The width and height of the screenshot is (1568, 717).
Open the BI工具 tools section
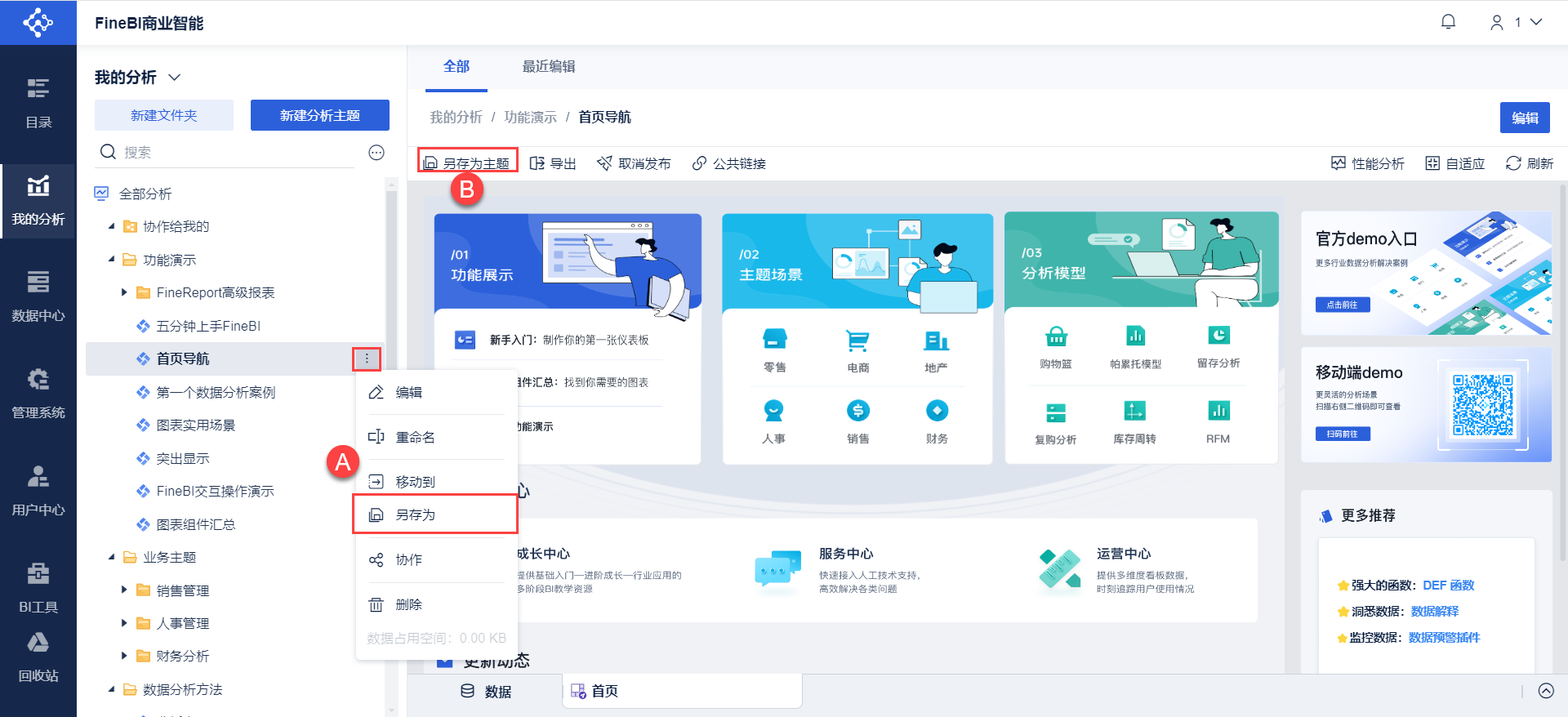(x=38, y=588)
